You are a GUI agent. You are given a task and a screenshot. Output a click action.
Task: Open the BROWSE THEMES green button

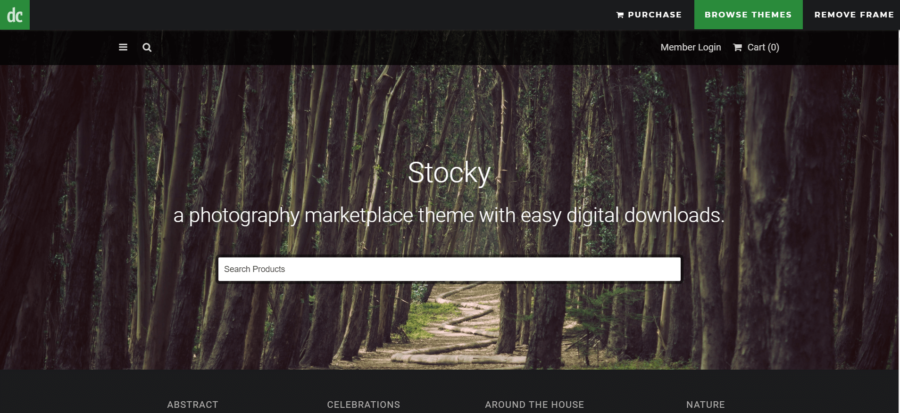pyautogui.click(x=748, y=14)
